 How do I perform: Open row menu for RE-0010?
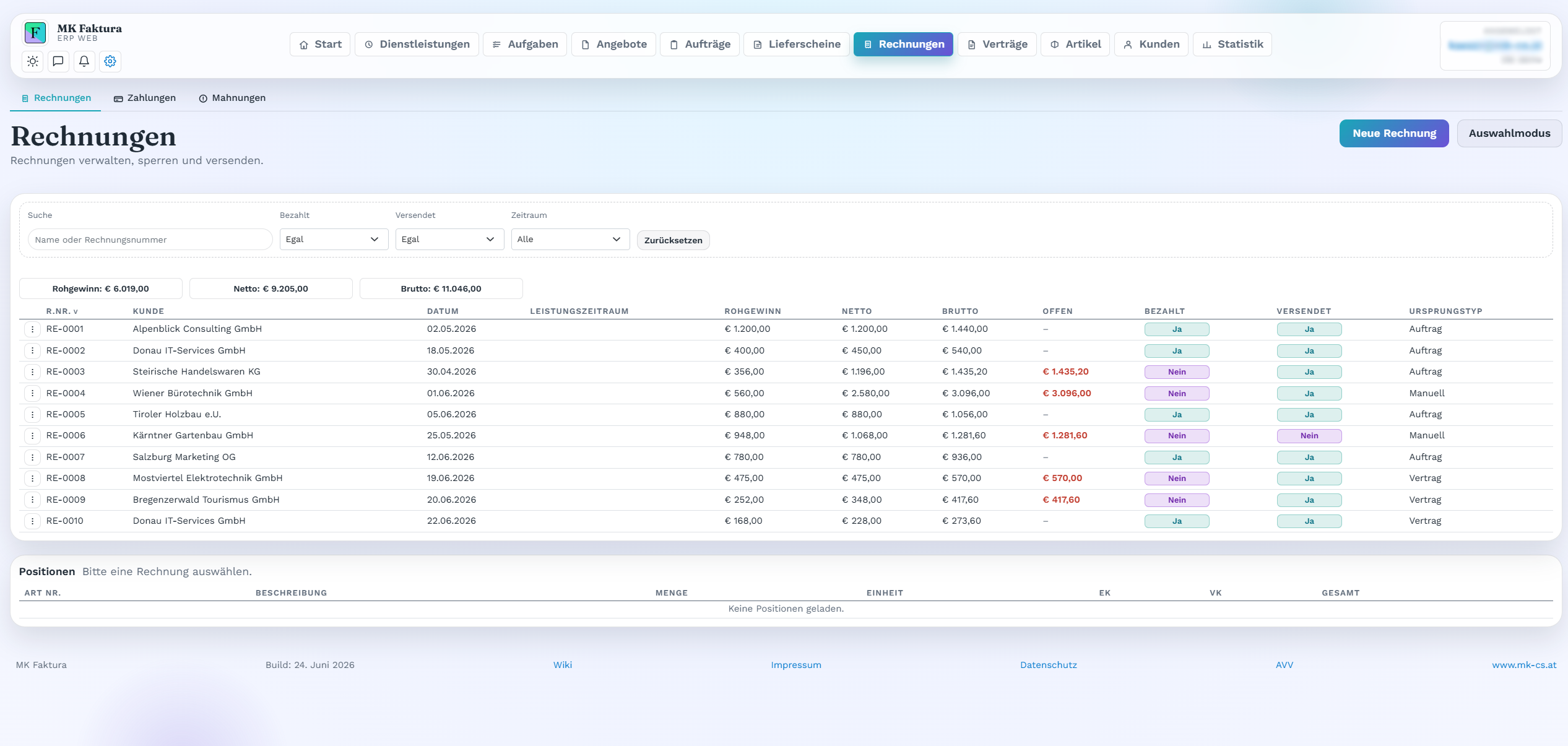click(32, 521)
